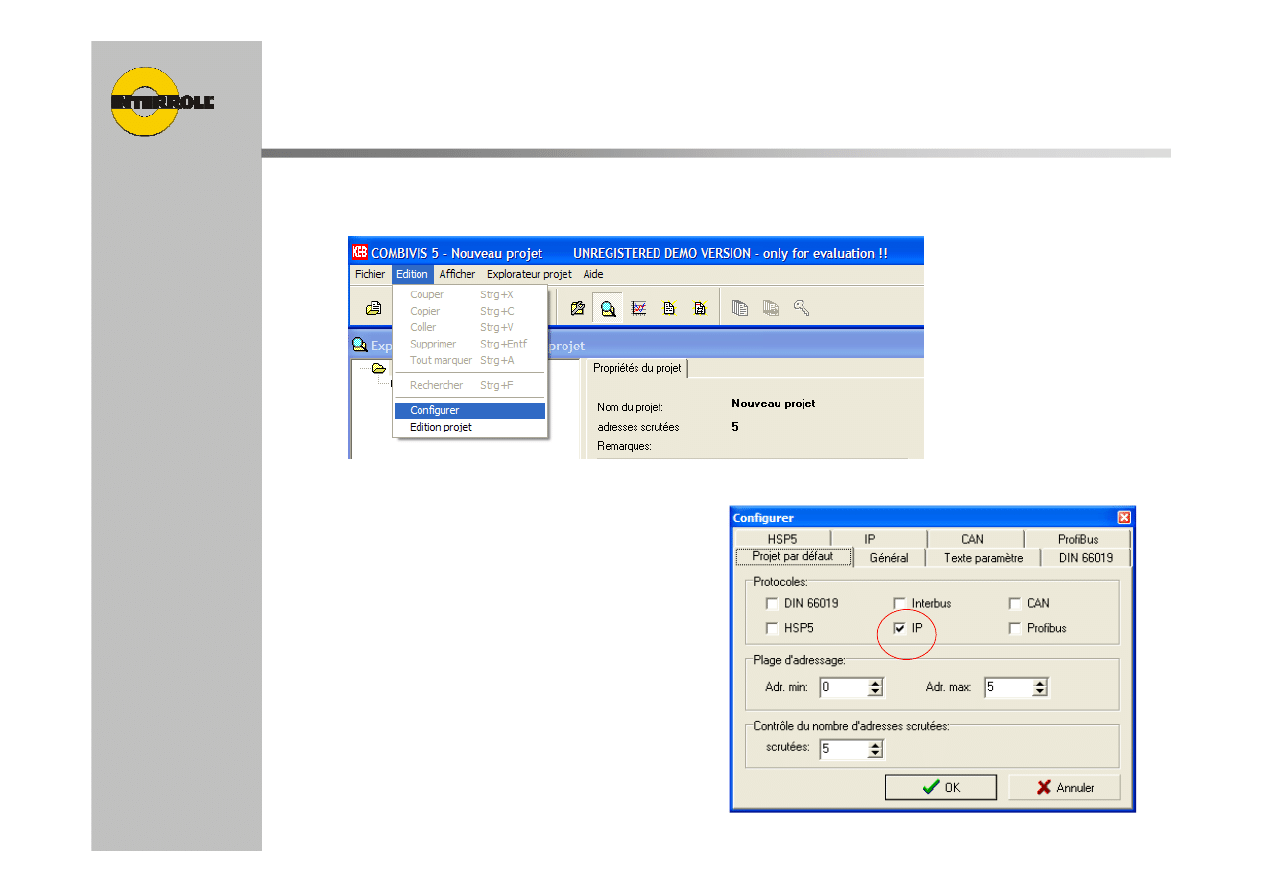Click the grayed key icon in toolbar
This screenshot has height=893, width=1263.
tap(801, 308)
